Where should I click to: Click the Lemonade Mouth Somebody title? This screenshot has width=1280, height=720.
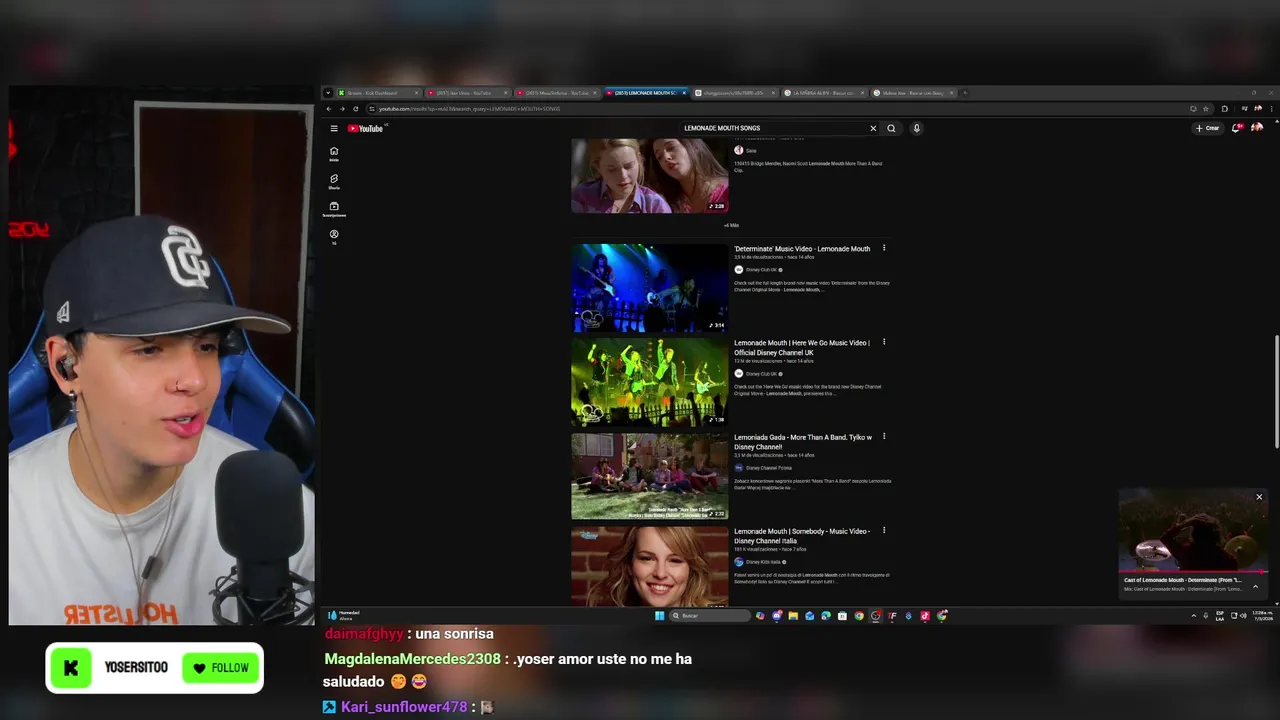pos(802,535)
